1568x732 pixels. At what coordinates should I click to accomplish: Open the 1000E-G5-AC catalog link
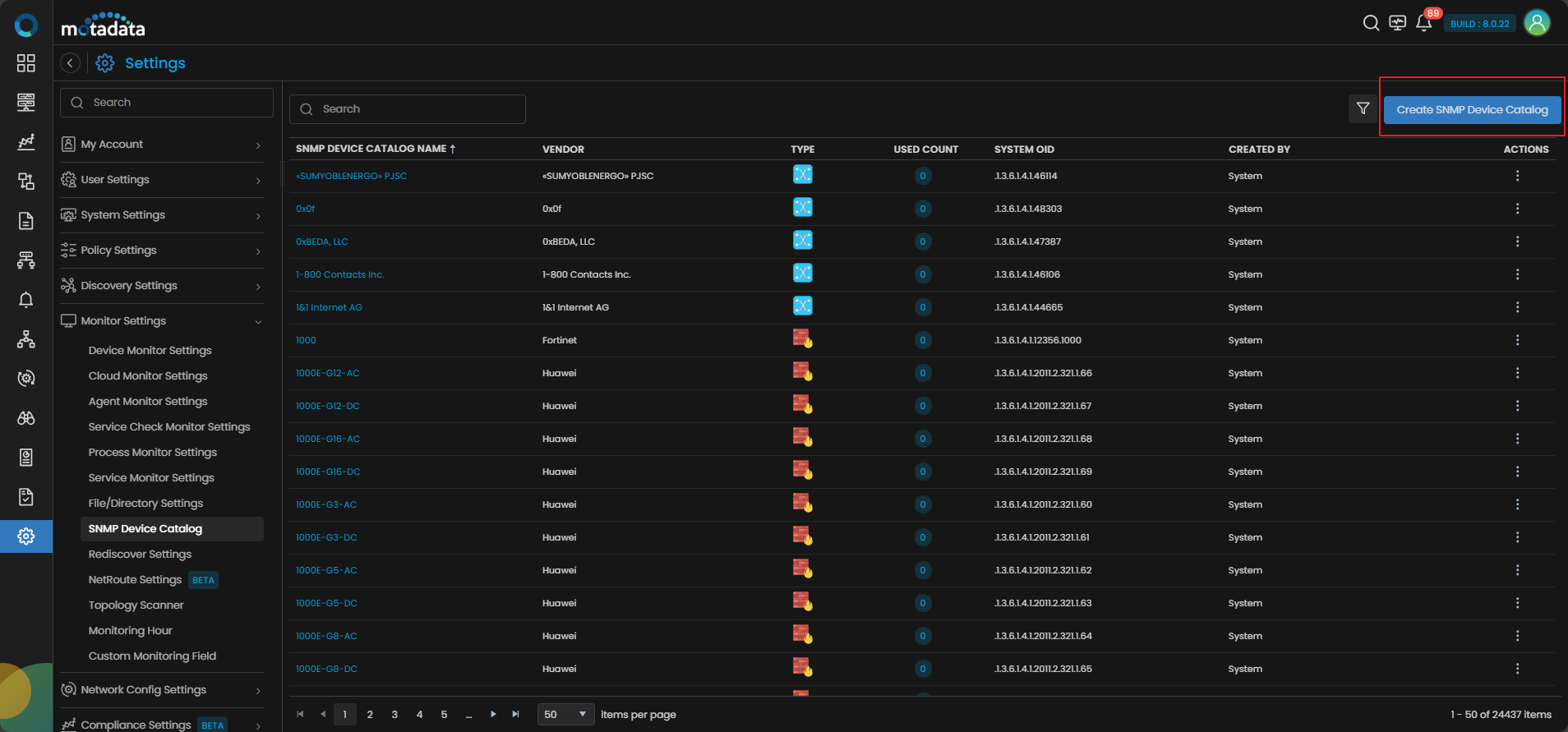326,570
